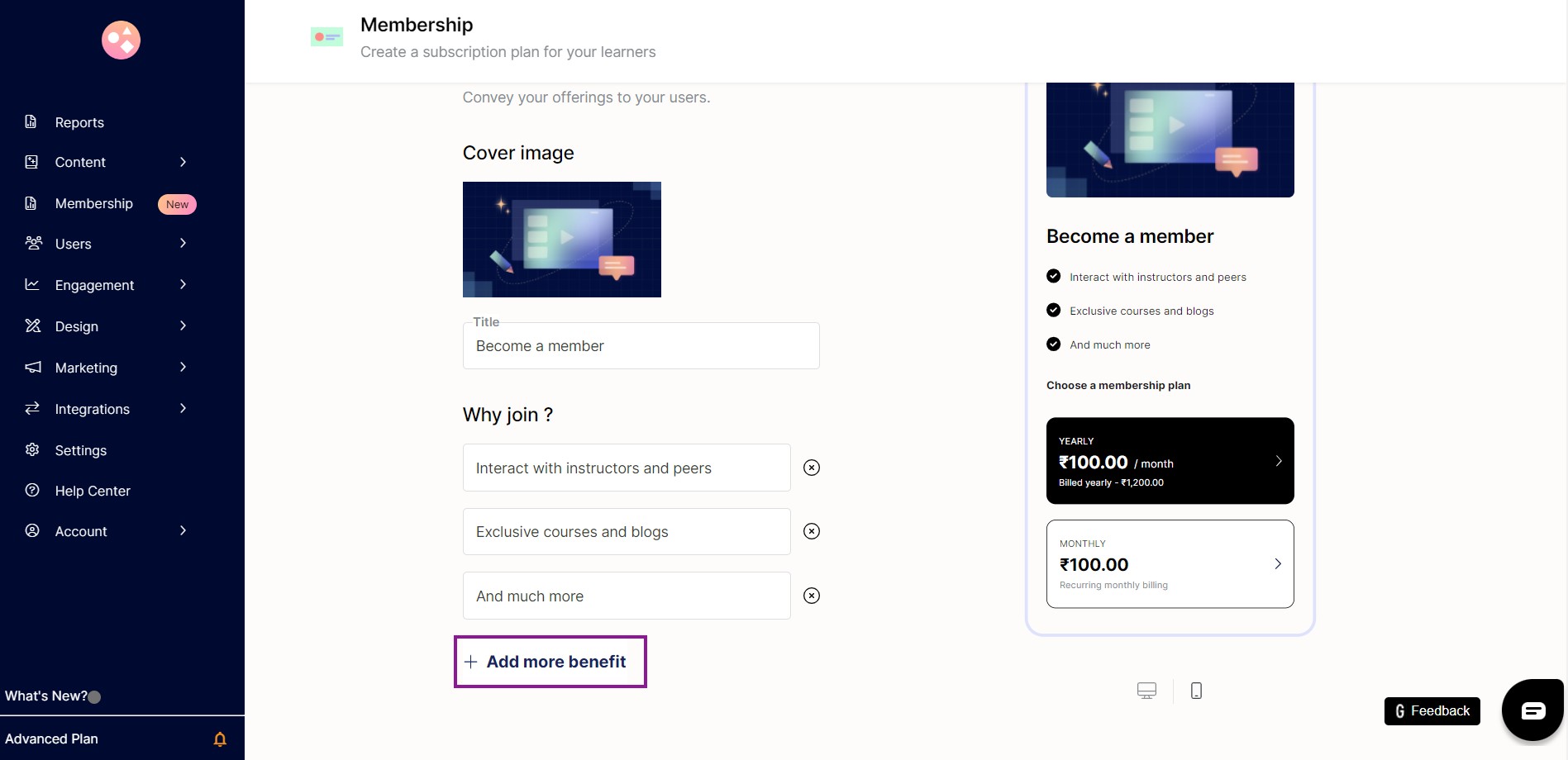Viewport: 1568px width, 760px height.
Task: Switch to mobile preview icon
Action: [1196, 691]
